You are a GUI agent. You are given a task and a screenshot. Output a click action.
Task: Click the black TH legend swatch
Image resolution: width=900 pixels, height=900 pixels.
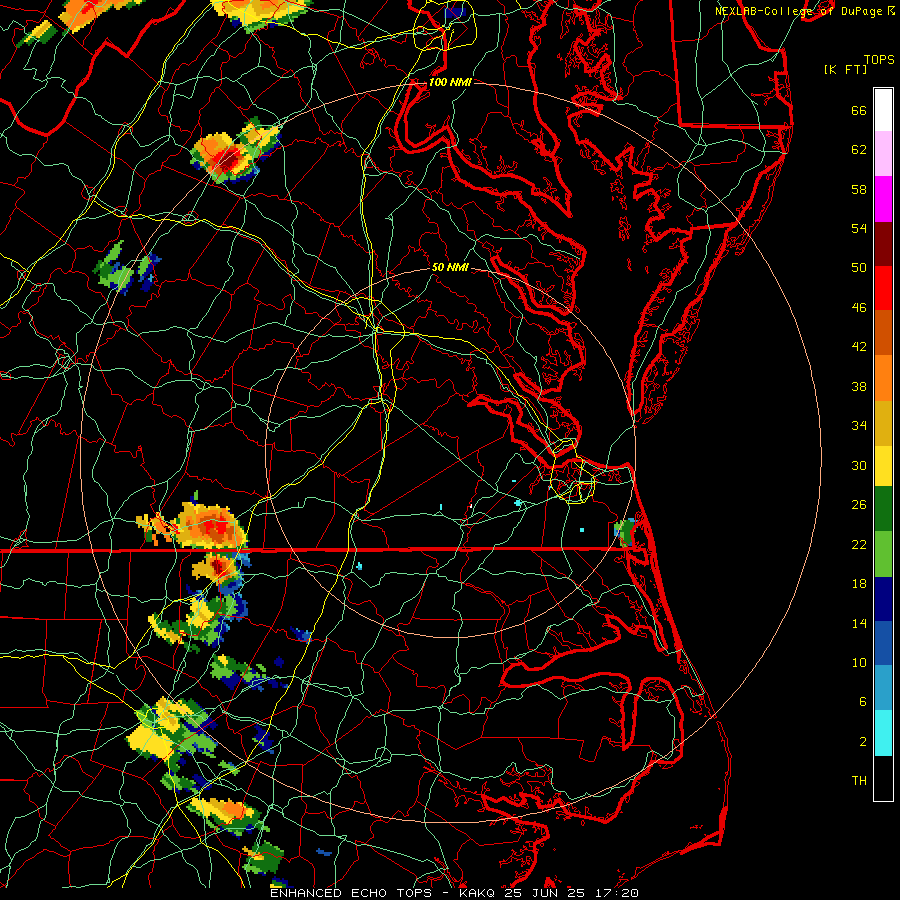point(883,778)
